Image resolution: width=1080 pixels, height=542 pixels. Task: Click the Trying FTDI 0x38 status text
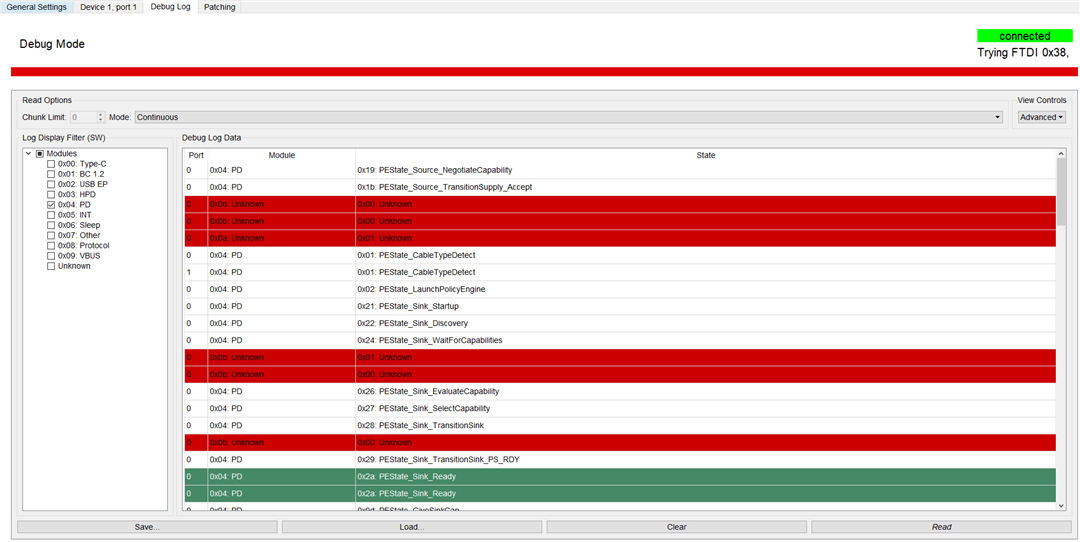[1023, 52]
